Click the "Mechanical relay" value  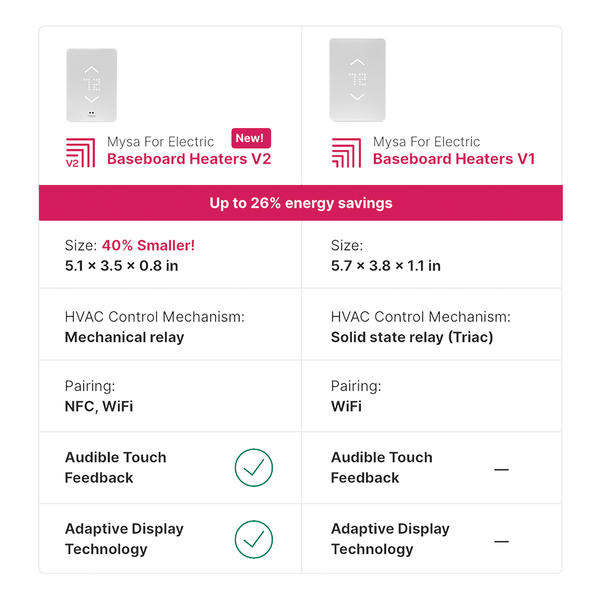[124, 338]
